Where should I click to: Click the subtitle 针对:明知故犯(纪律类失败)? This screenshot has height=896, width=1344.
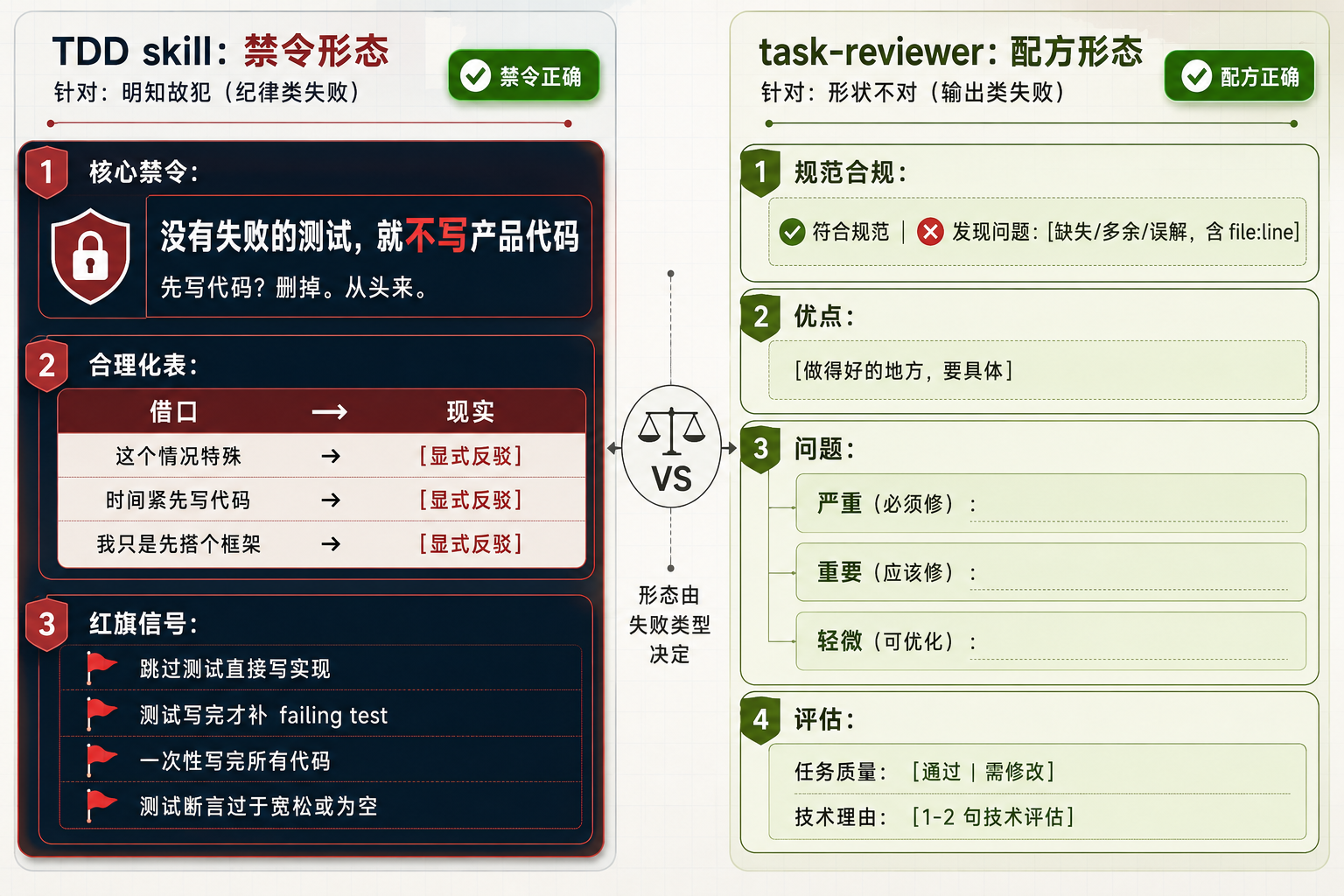click(207, 92)
